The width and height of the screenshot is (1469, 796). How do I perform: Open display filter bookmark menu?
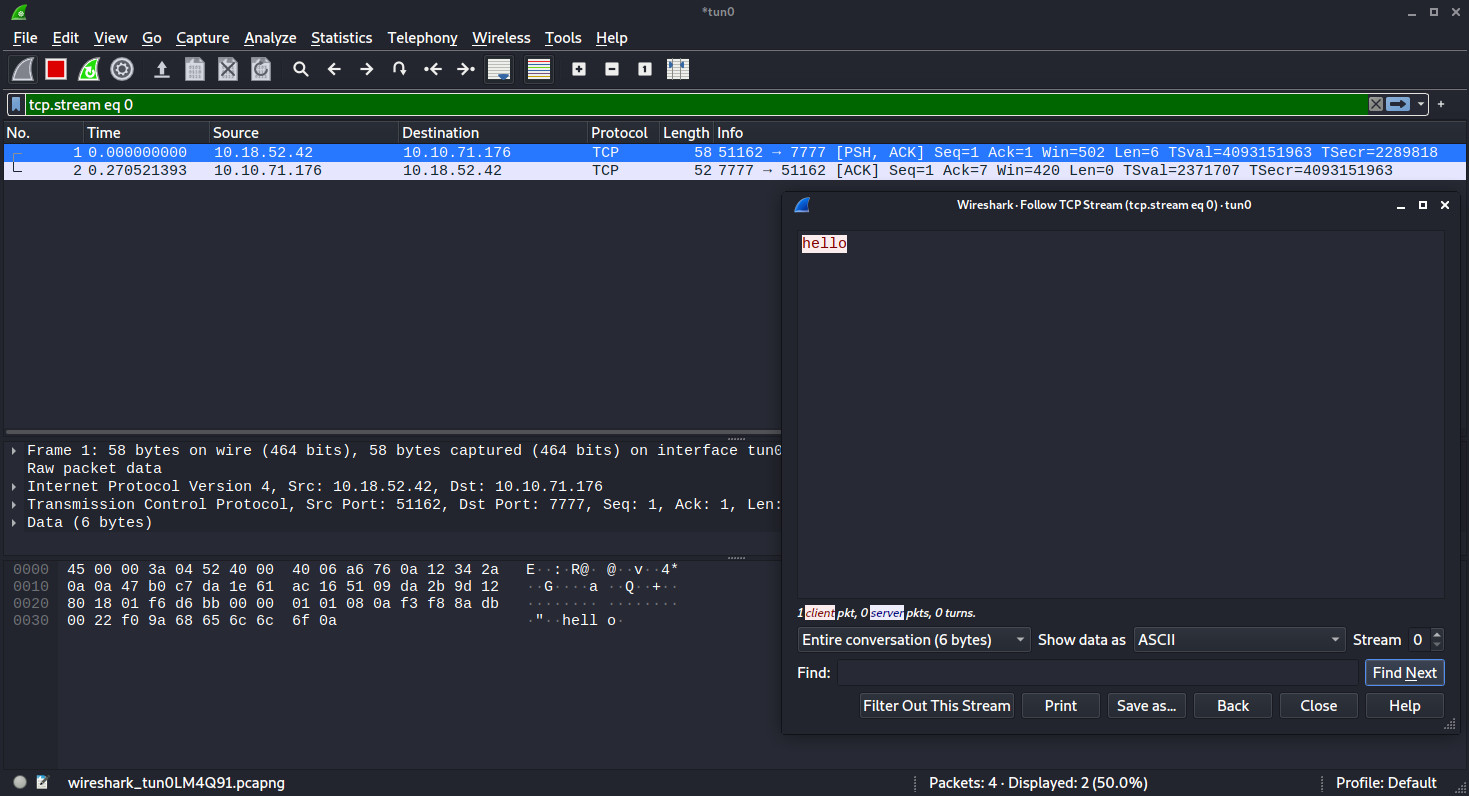coord(16,104)
